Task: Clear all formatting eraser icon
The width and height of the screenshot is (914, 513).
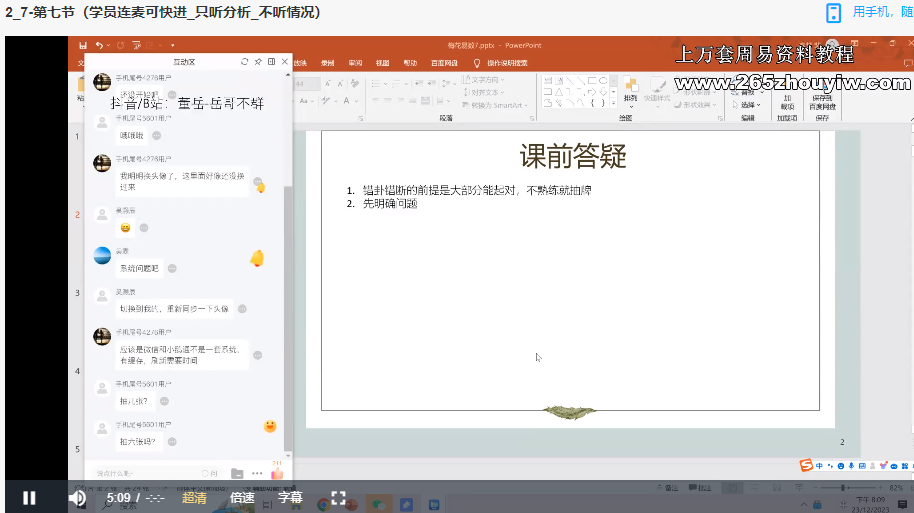Action: coord(355,84)
